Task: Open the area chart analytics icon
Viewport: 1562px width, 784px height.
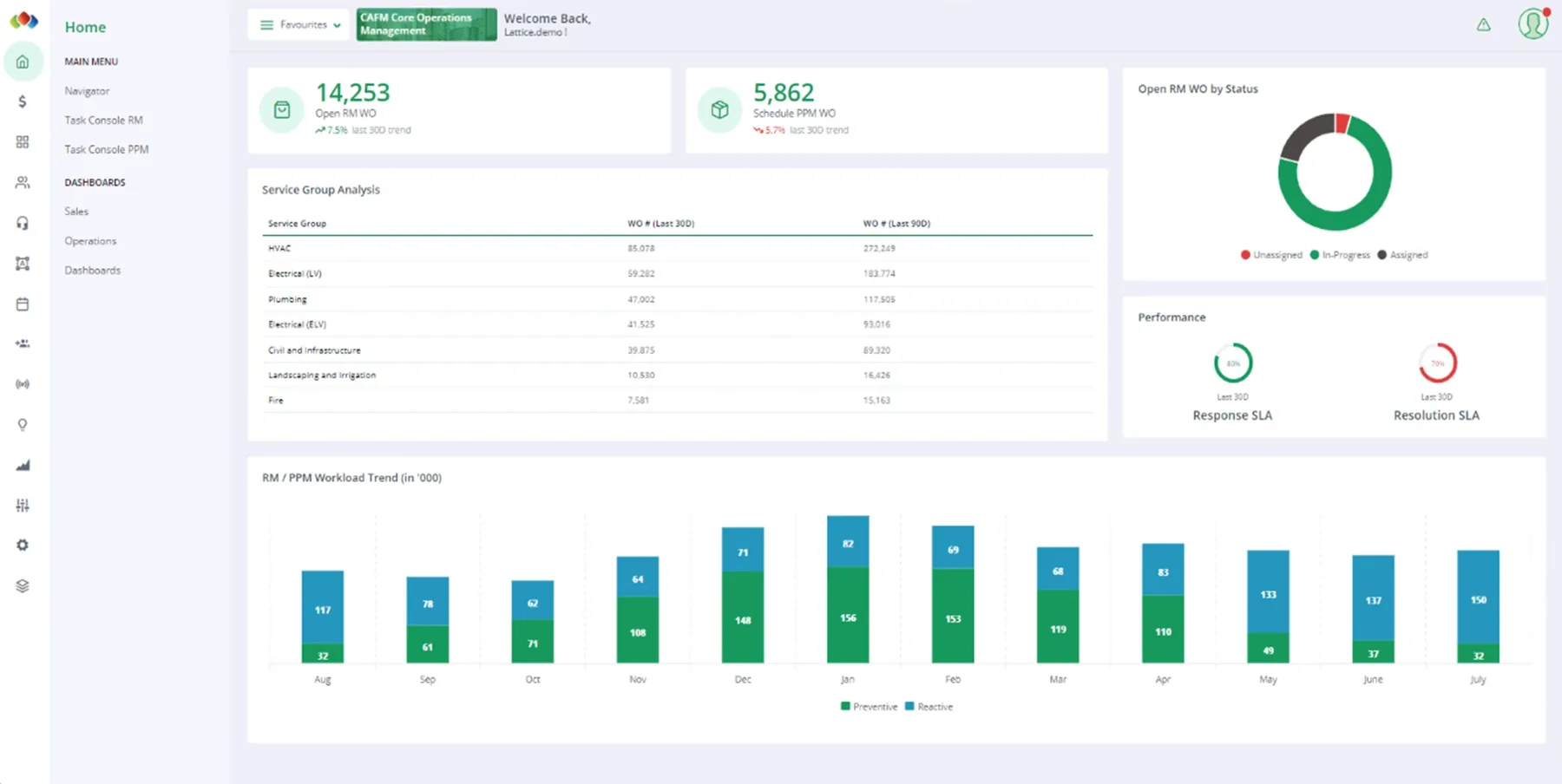Action: [23, 466]
